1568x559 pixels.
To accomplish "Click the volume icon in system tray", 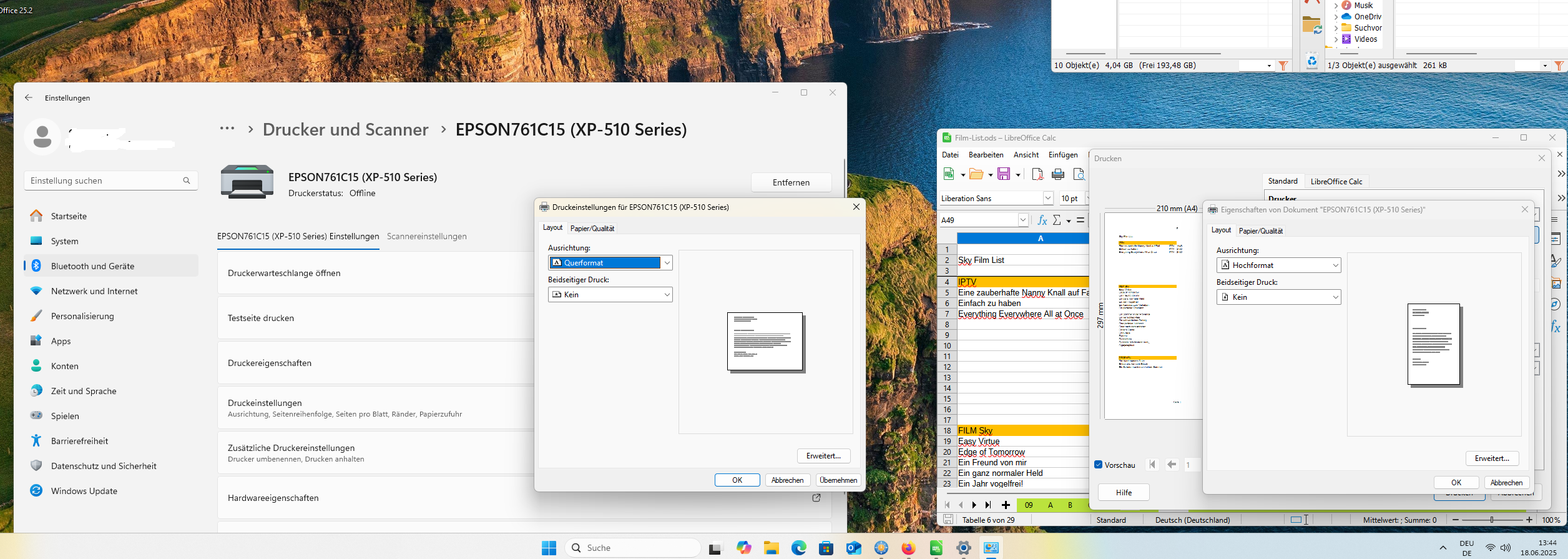I will point(1506,548).
